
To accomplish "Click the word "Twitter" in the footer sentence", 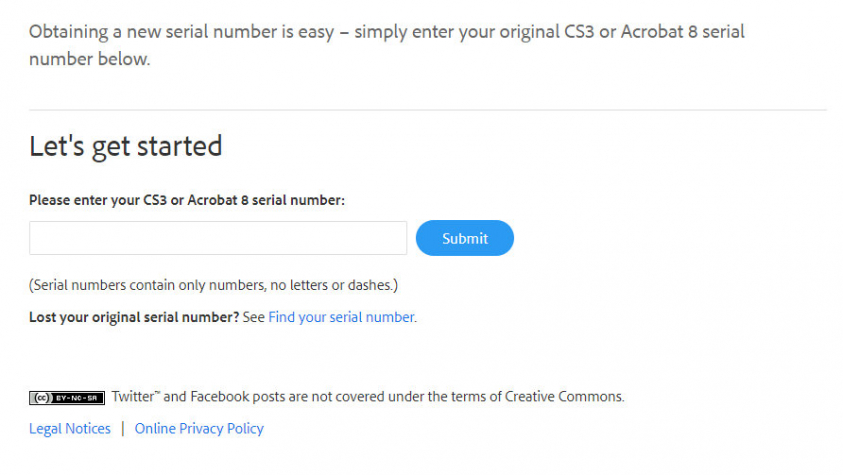I will [x=134, y=397].
